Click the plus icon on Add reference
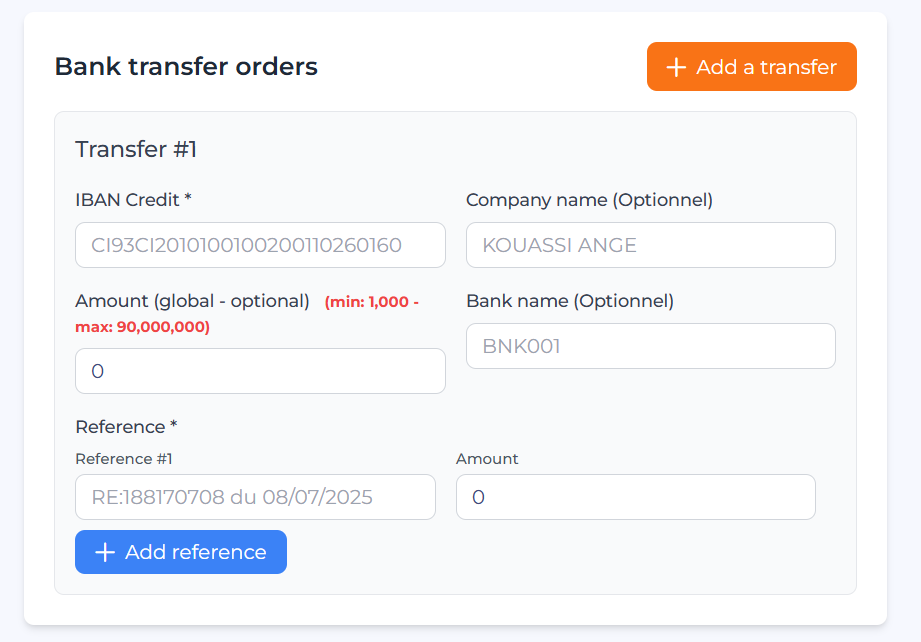This screenshot has width=921, height=642. pyautogui.click(x=104, y=551)
